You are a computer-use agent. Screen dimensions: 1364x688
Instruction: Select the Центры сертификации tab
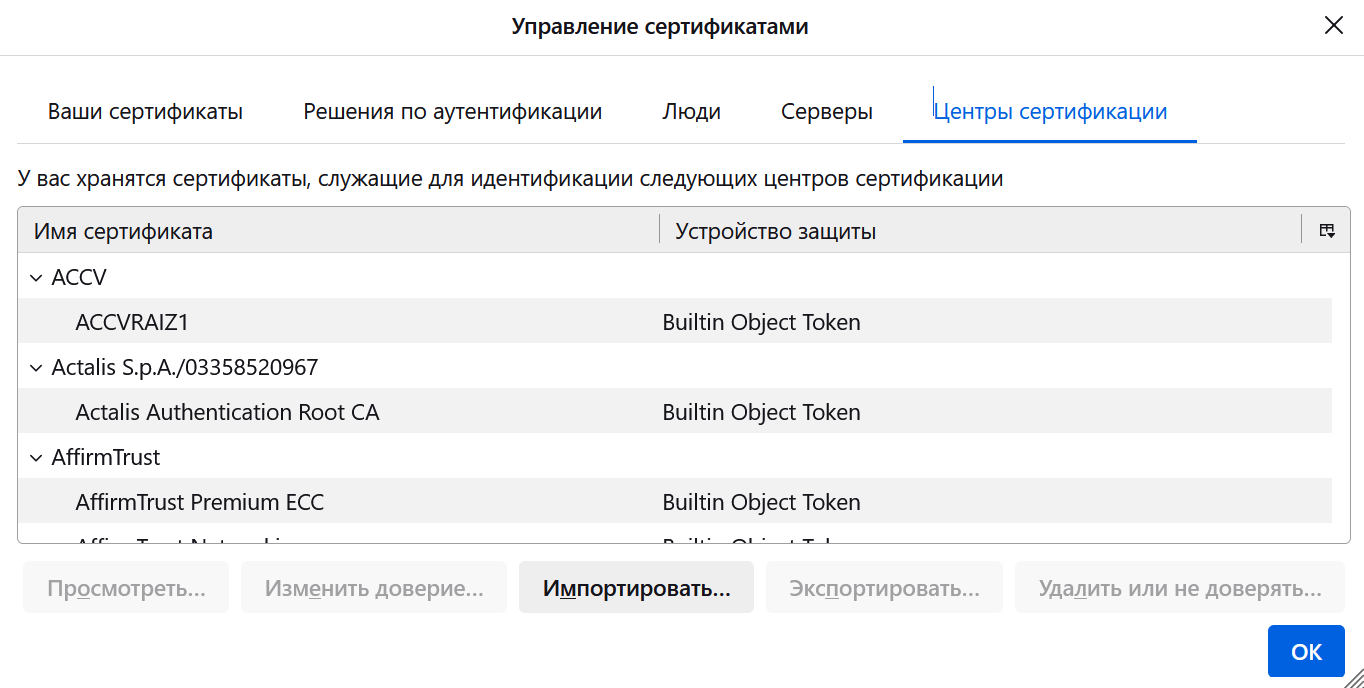coord(1049,112)
